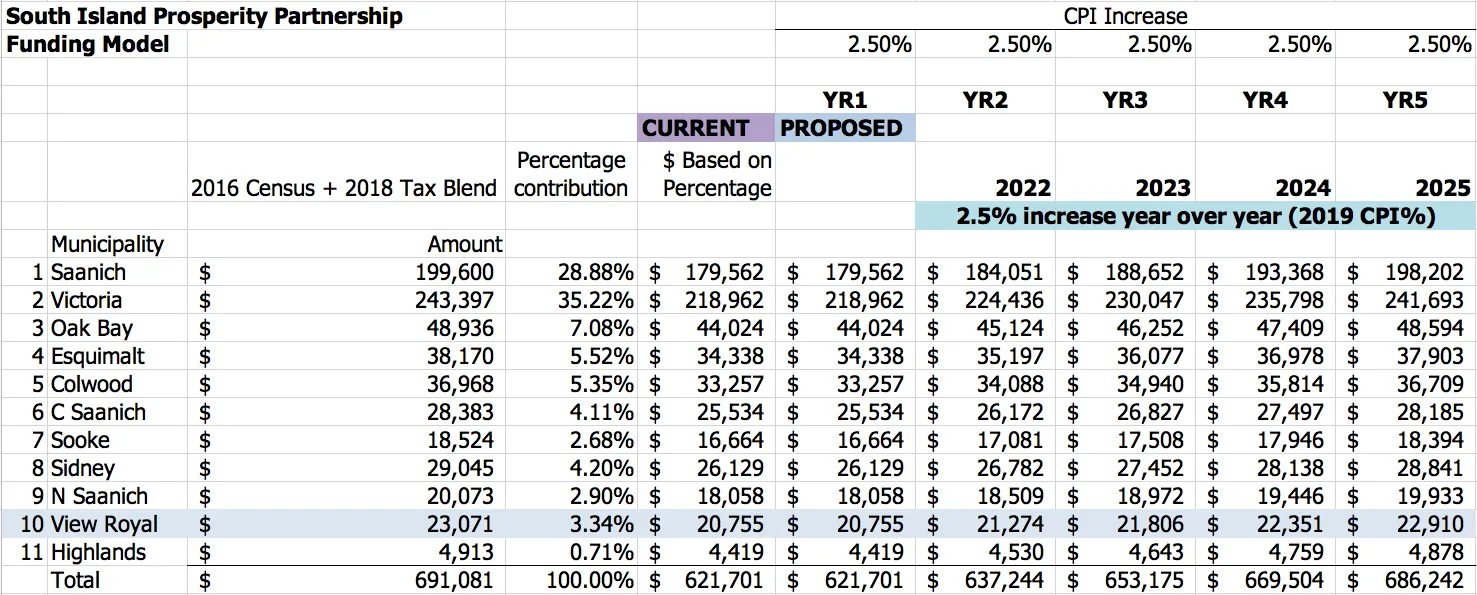Select the 2022 year header cell

point(1023,188)
